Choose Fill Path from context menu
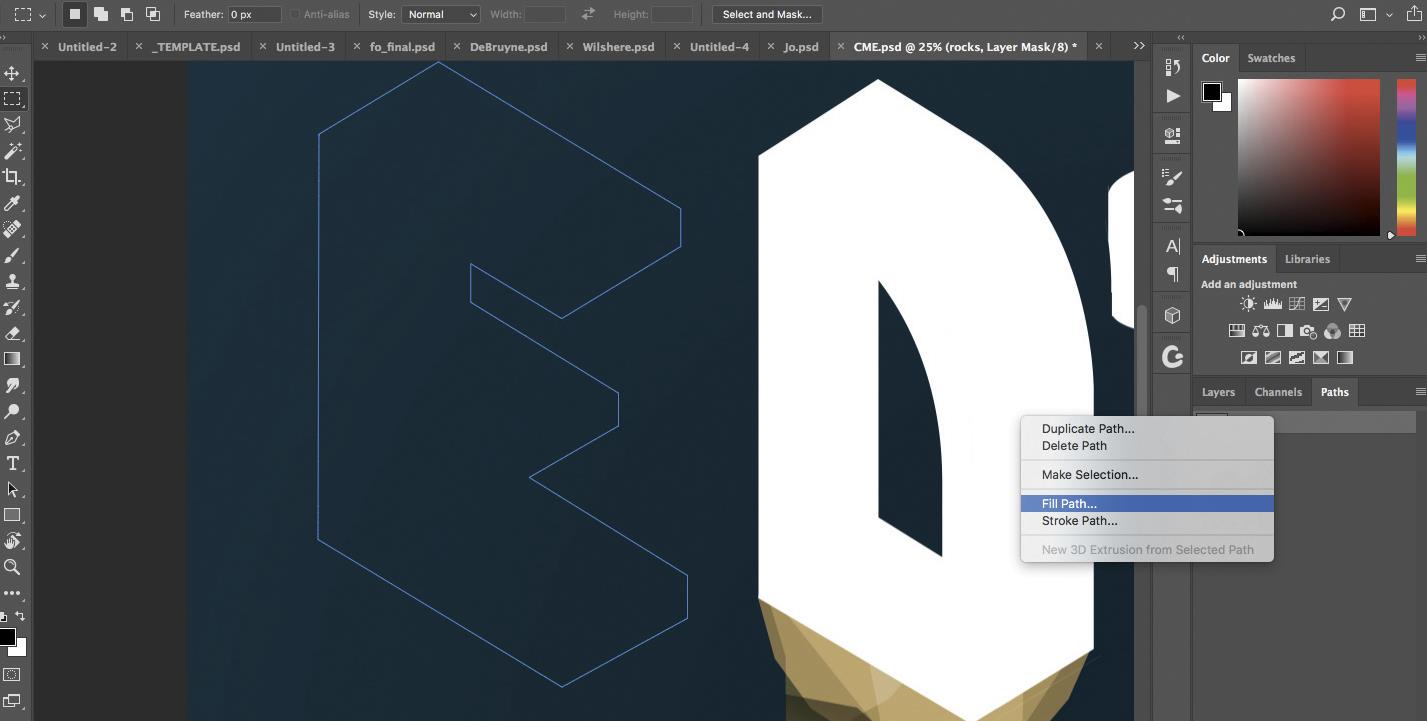Viewport: 1427px width, 721px height. click(1147, 503)
